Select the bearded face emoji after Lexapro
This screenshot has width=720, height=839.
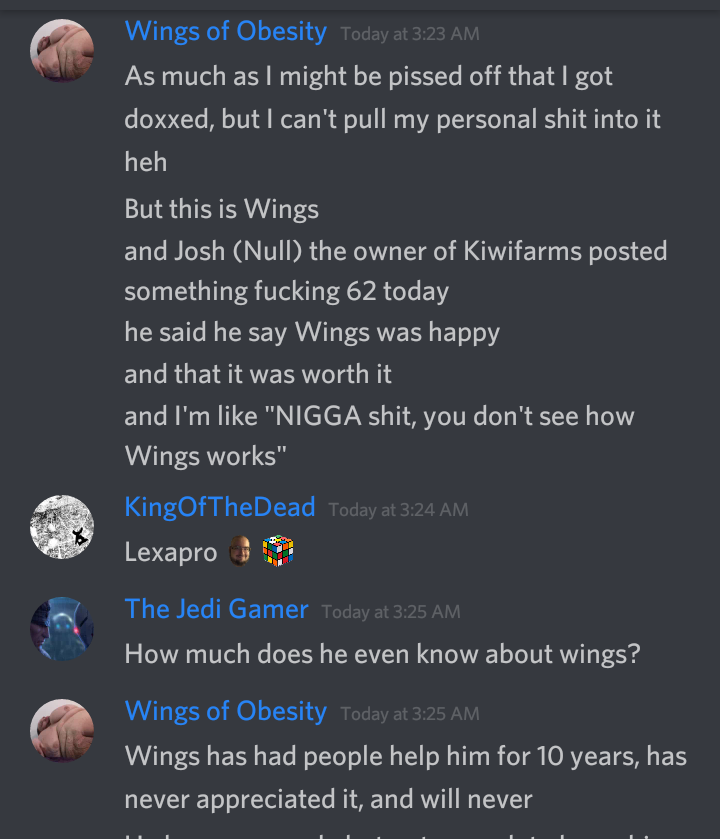point(240,551)
